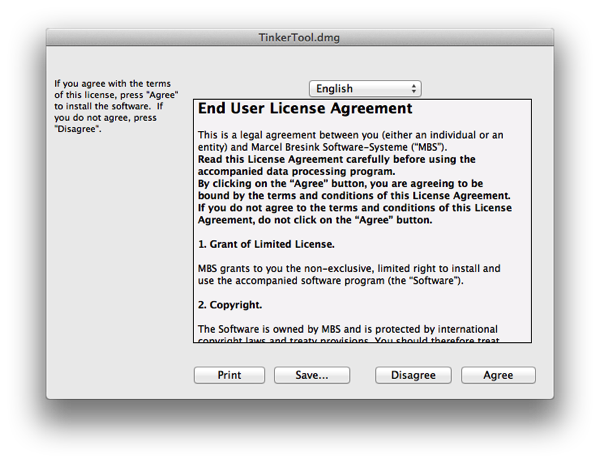Click the line starting "This is a legal agreement"
The height and width of the screenshot is (463, 600).
pyautogui.click(x=351, y=135)
